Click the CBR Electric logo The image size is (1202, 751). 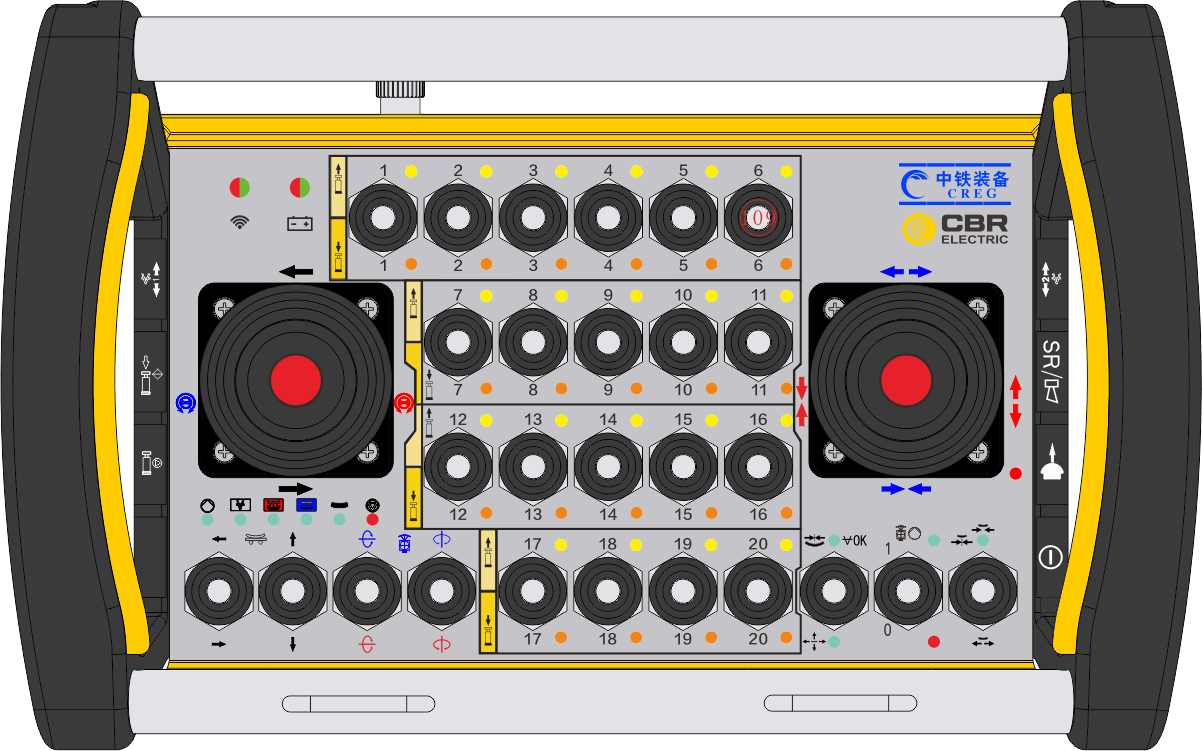[x=954, y=229]
